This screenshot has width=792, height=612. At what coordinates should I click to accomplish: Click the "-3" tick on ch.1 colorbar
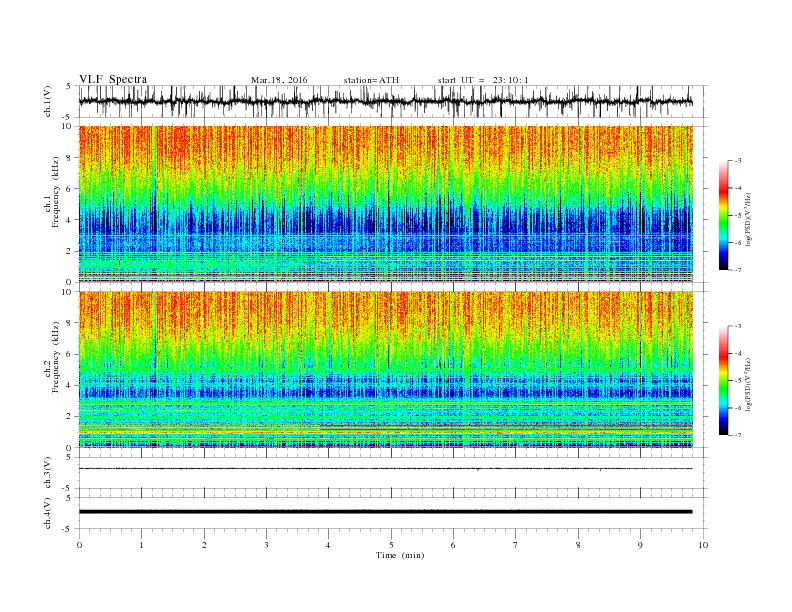[x=738, y=161]
